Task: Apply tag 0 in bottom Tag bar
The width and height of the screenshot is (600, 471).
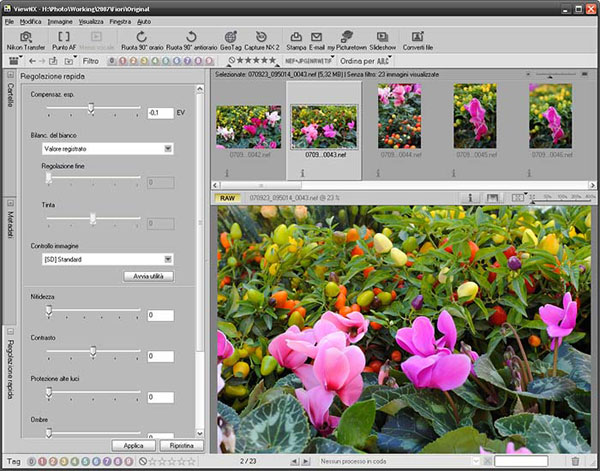Action: pyautogui.click(x=32, y=461)
